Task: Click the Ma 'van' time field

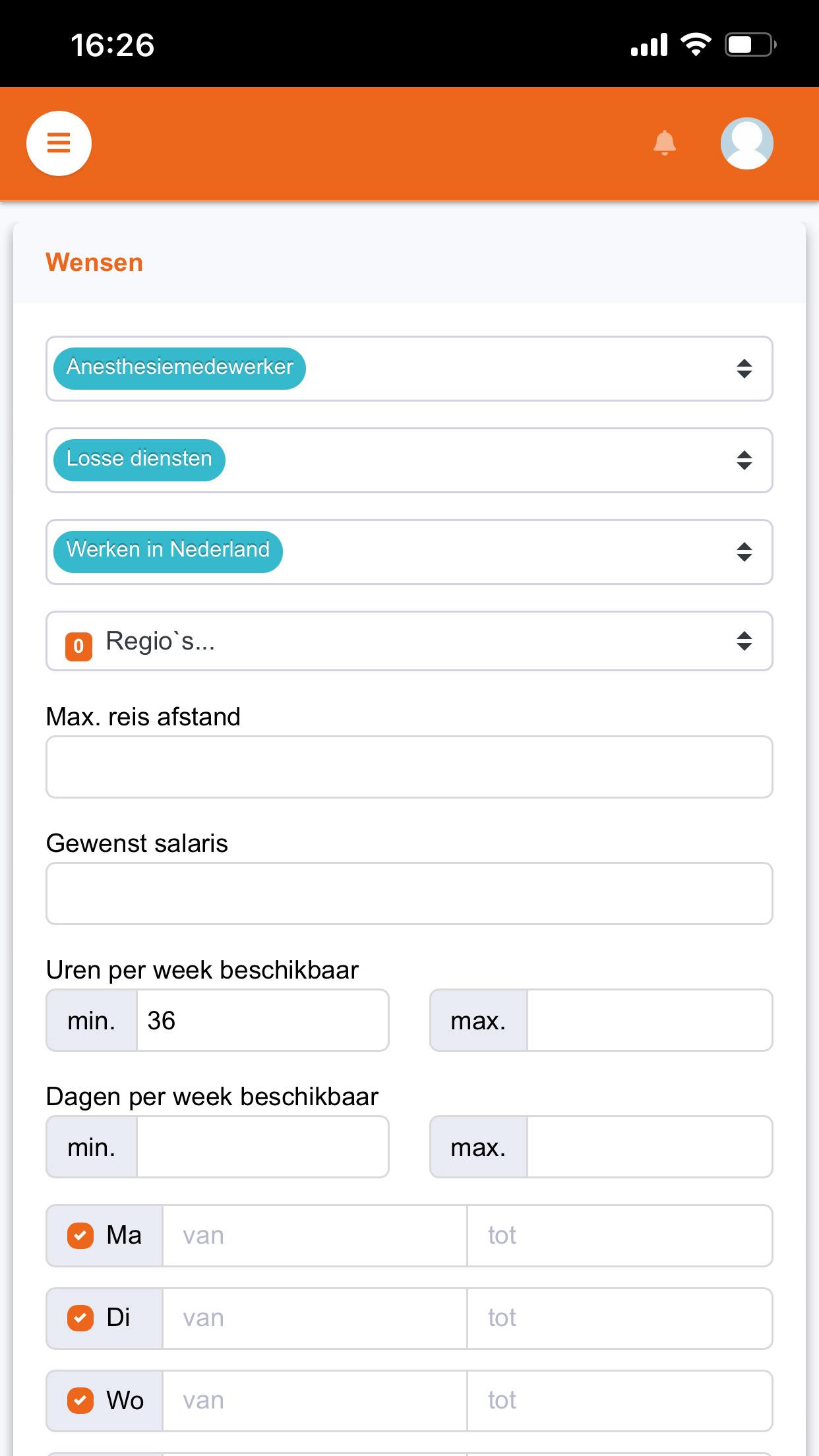Action: [x=315, y=1236]
